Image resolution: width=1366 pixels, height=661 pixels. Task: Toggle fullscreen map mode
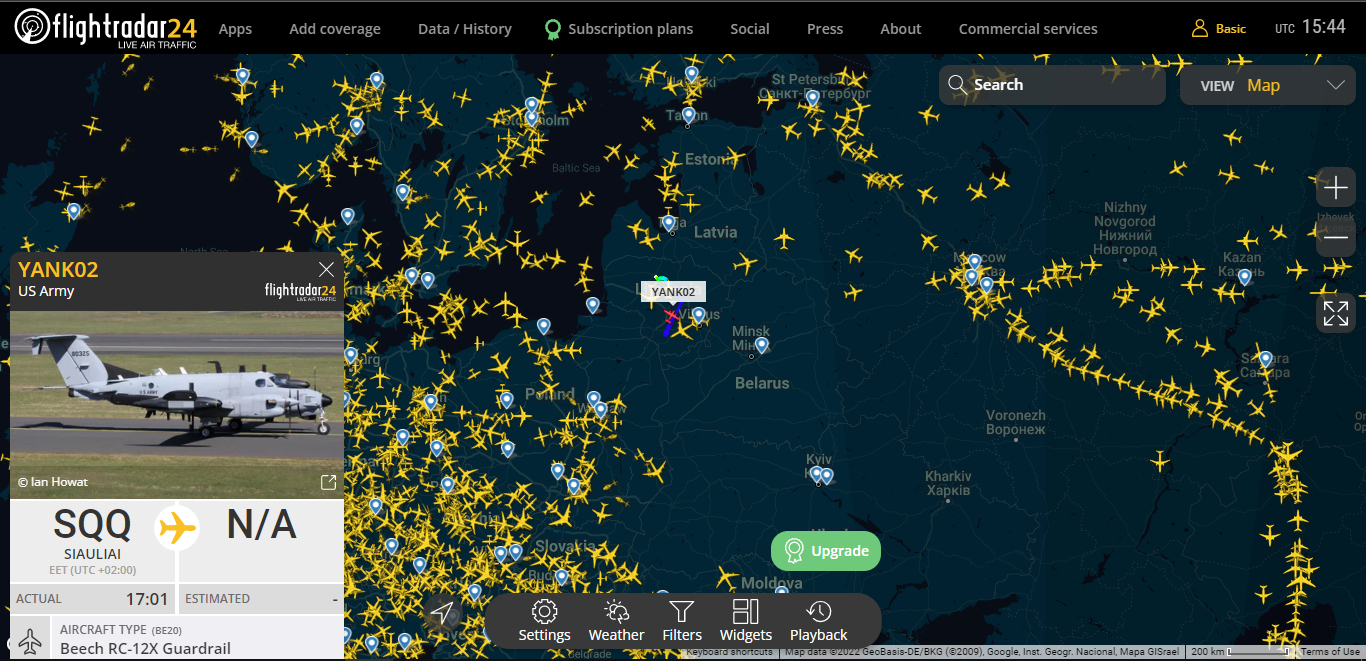(1336, 313)
